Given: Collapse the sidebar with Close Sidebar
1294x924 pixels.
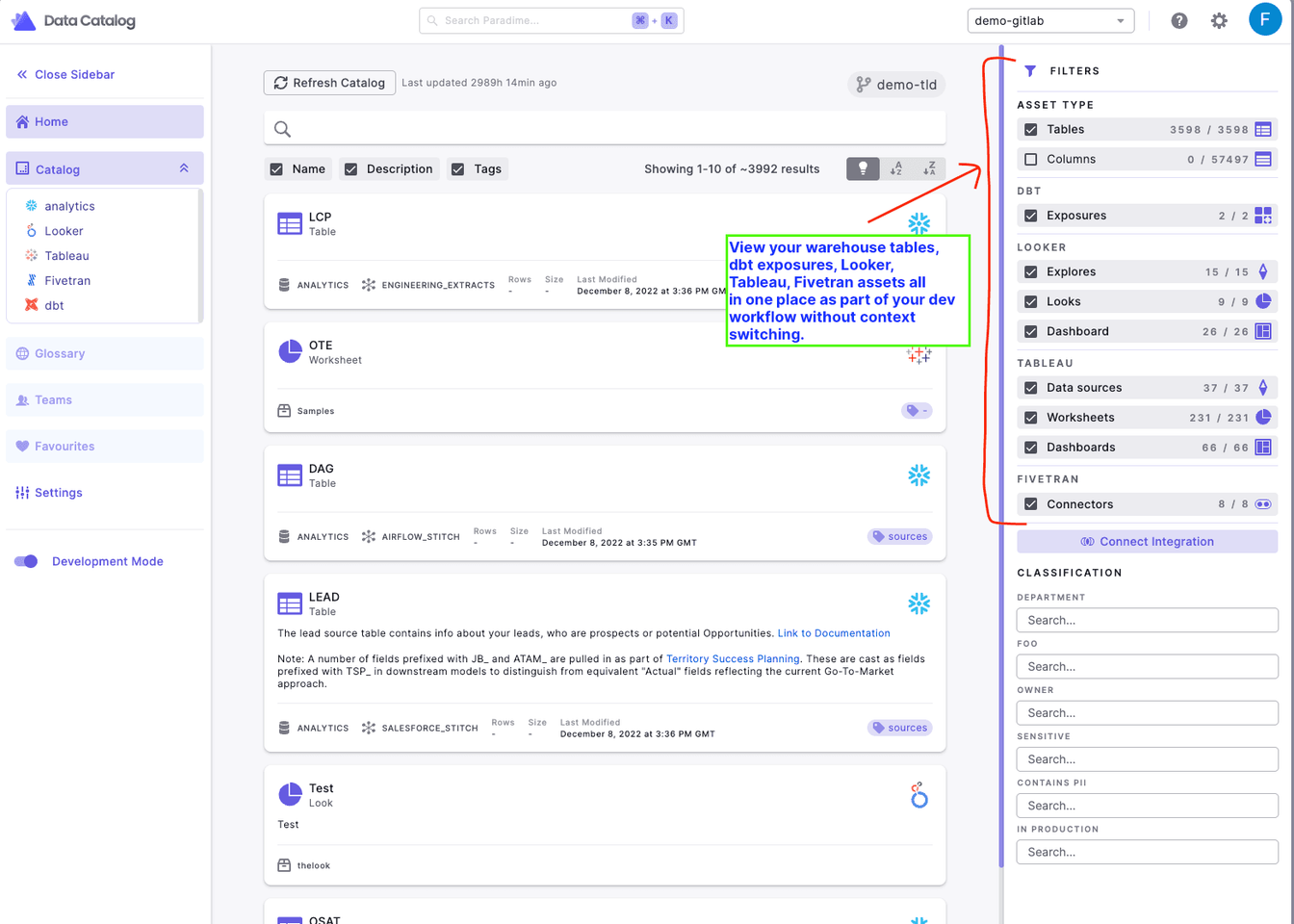Looking at the screenshot, I should 65,74.
